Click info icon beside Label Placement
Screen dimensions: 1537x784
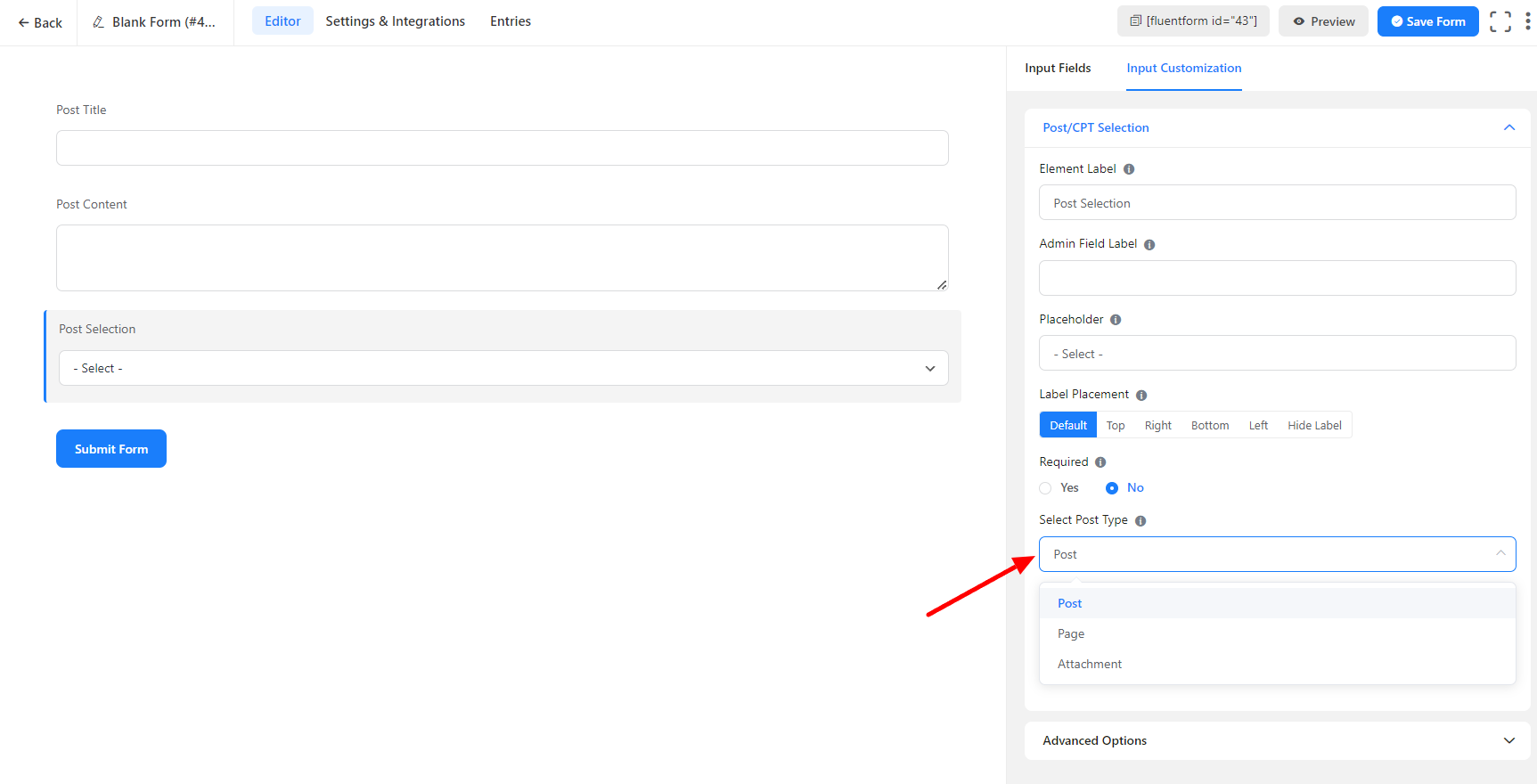pos(1141,396)
